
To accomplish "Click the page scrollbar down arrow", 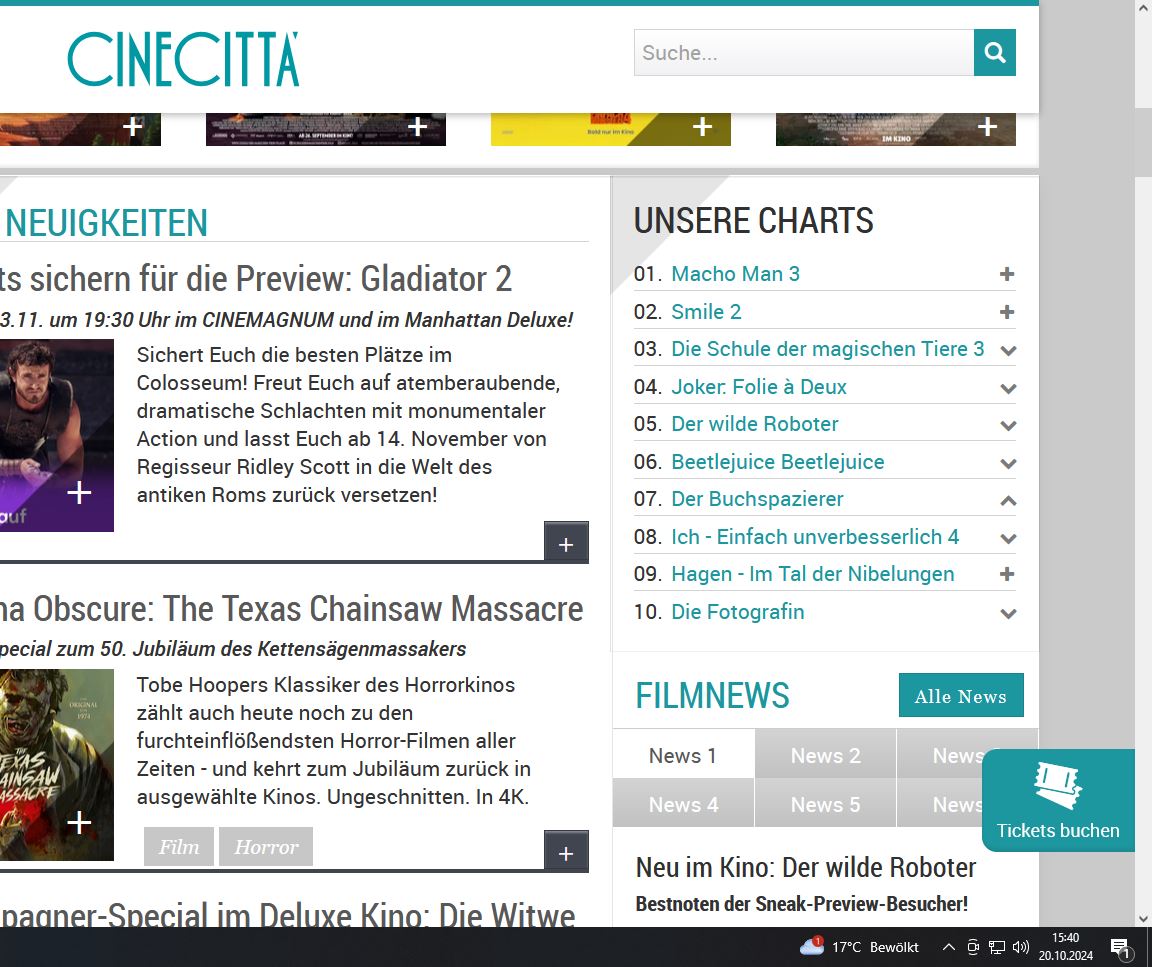I will (1142, 919).
